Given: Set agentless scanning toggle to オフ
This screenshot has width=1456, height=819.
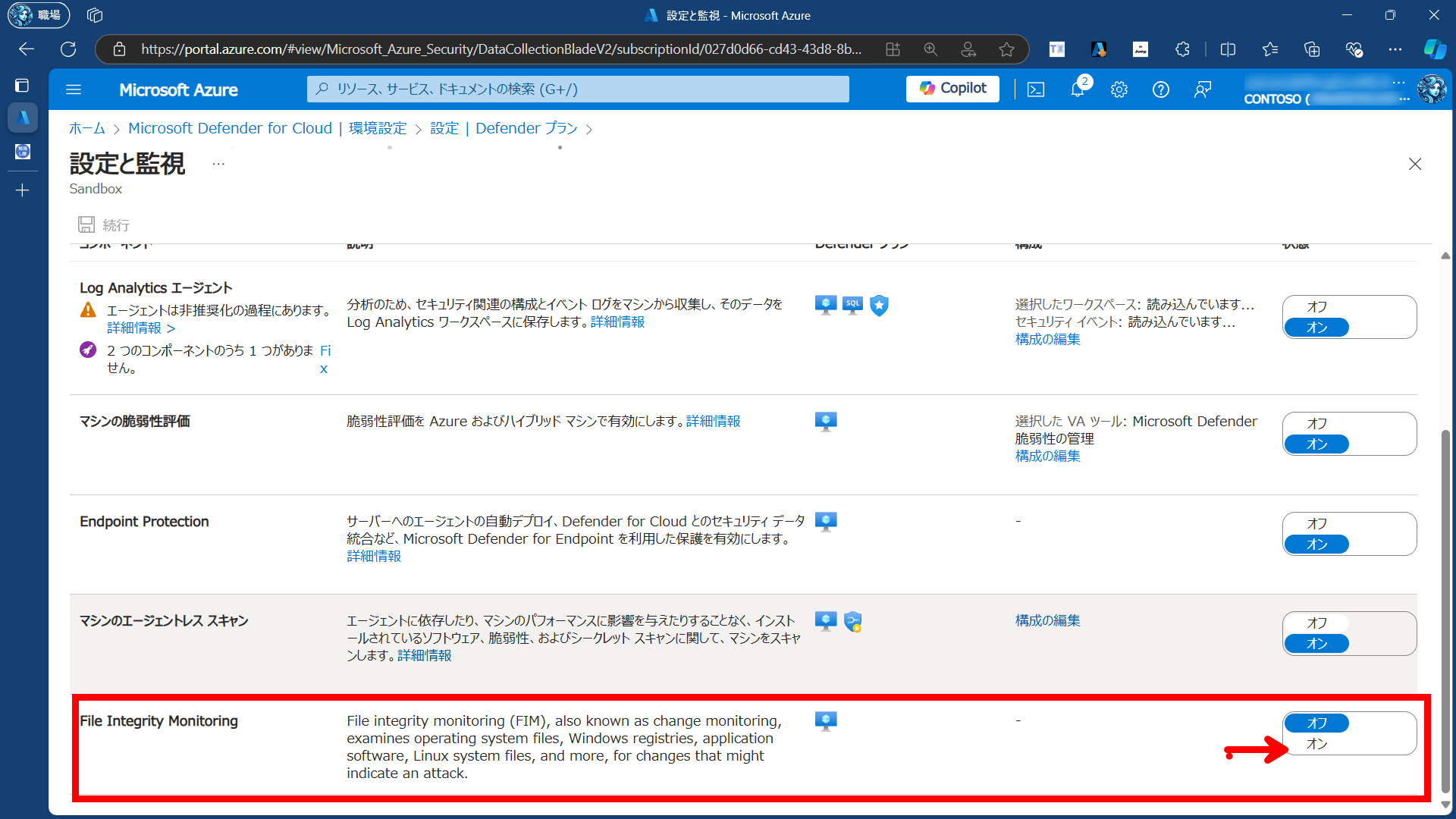Looking at the screenshot, I should [x=1316, y=623].
